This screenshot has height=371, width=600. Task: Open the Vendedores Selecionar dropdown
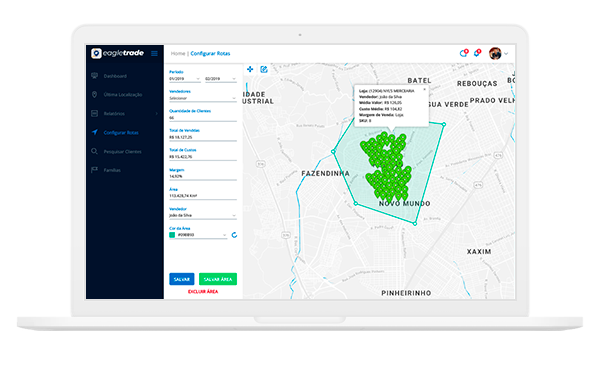pos(203,98)
